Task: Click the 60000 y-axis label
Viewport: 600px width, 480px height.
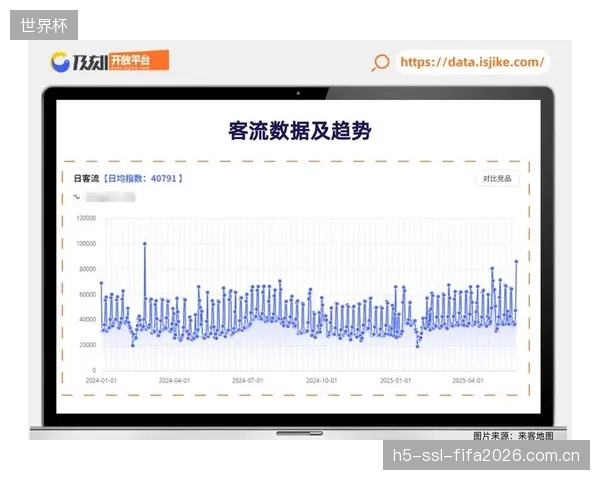Action: pyautogui.click(x=88, y=294)
